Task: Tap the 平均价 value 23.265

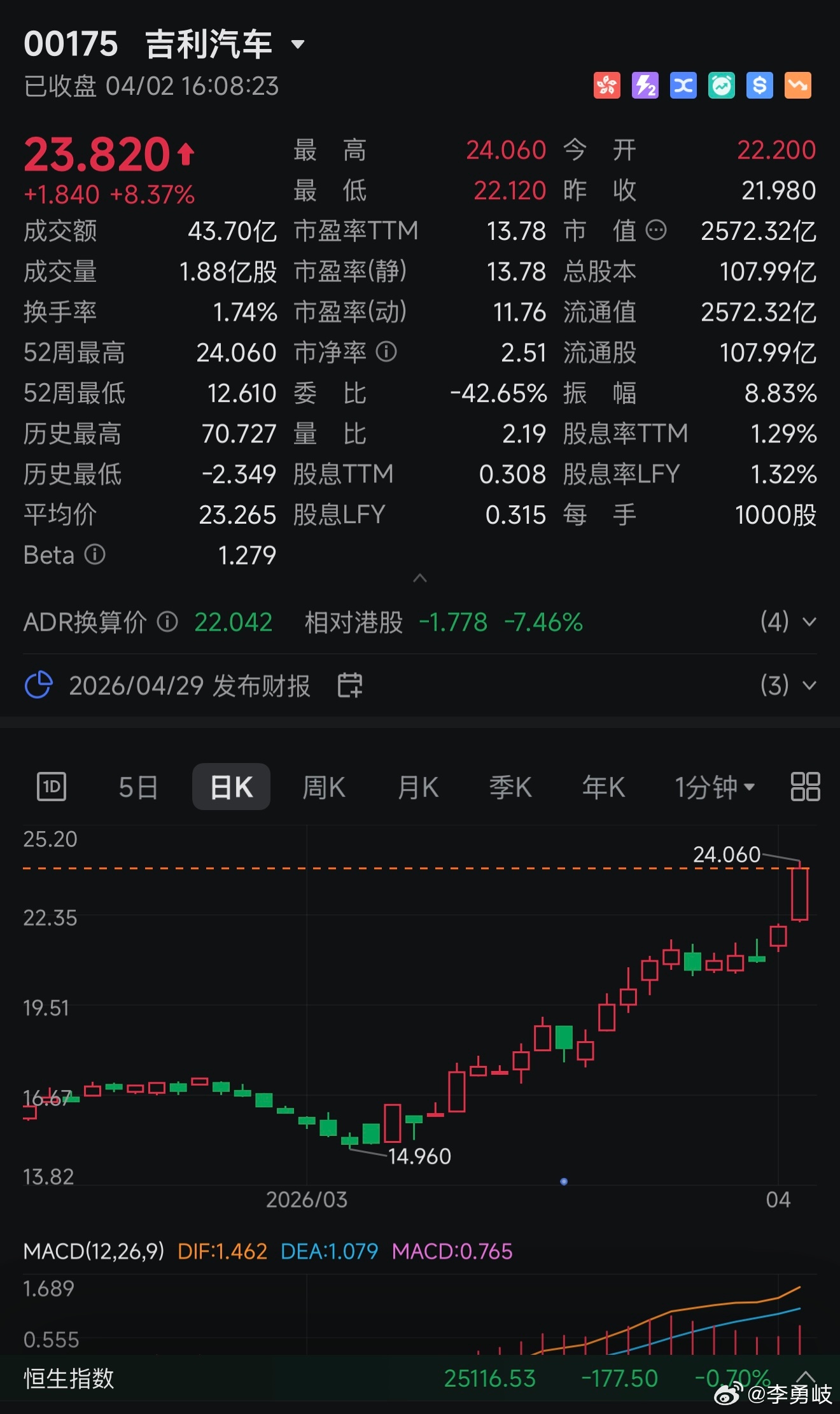Action: [237, 515]
